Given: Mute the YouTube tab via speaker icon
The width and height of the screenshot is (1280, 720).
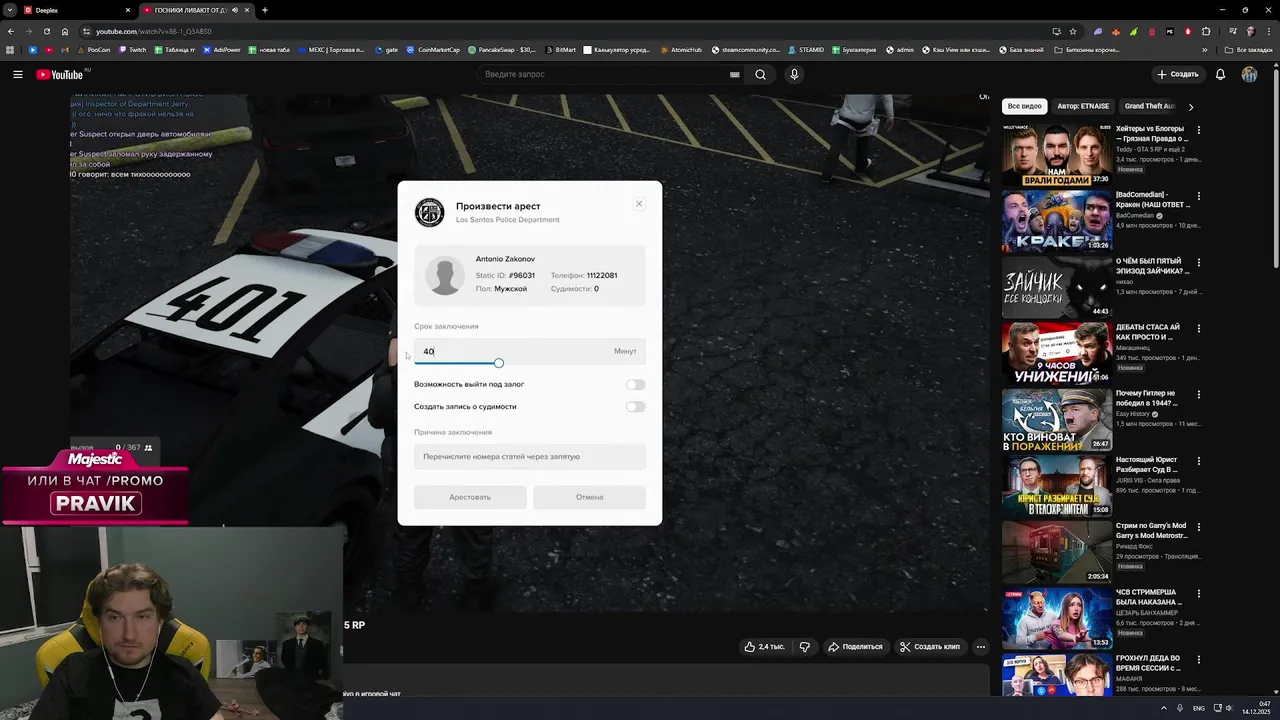Looking at the screenshot, I should point(234,10).
